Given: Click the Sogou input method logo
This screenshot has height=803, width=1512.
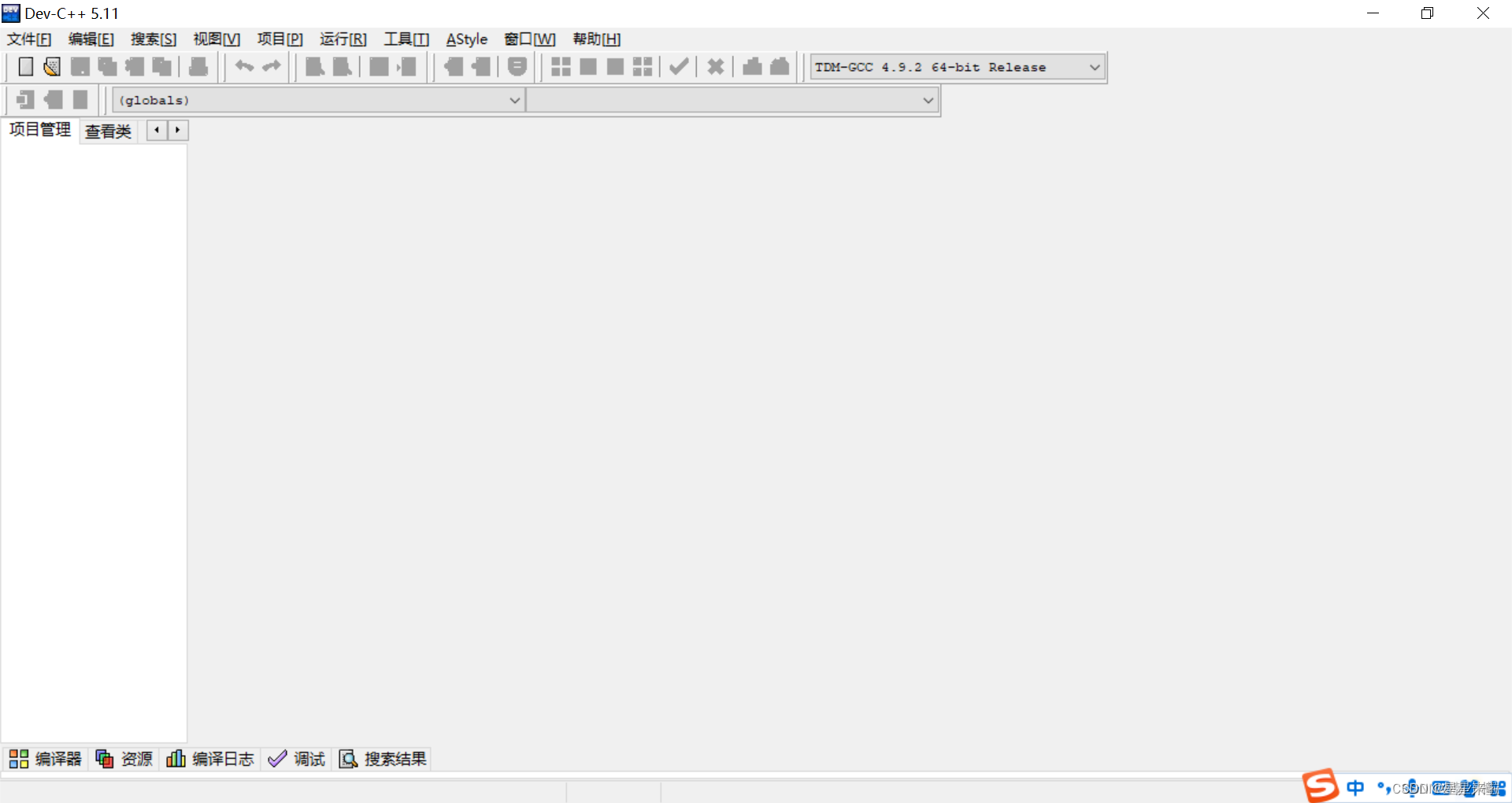Looking at the screenshot, I should [x=1321, y=786].
